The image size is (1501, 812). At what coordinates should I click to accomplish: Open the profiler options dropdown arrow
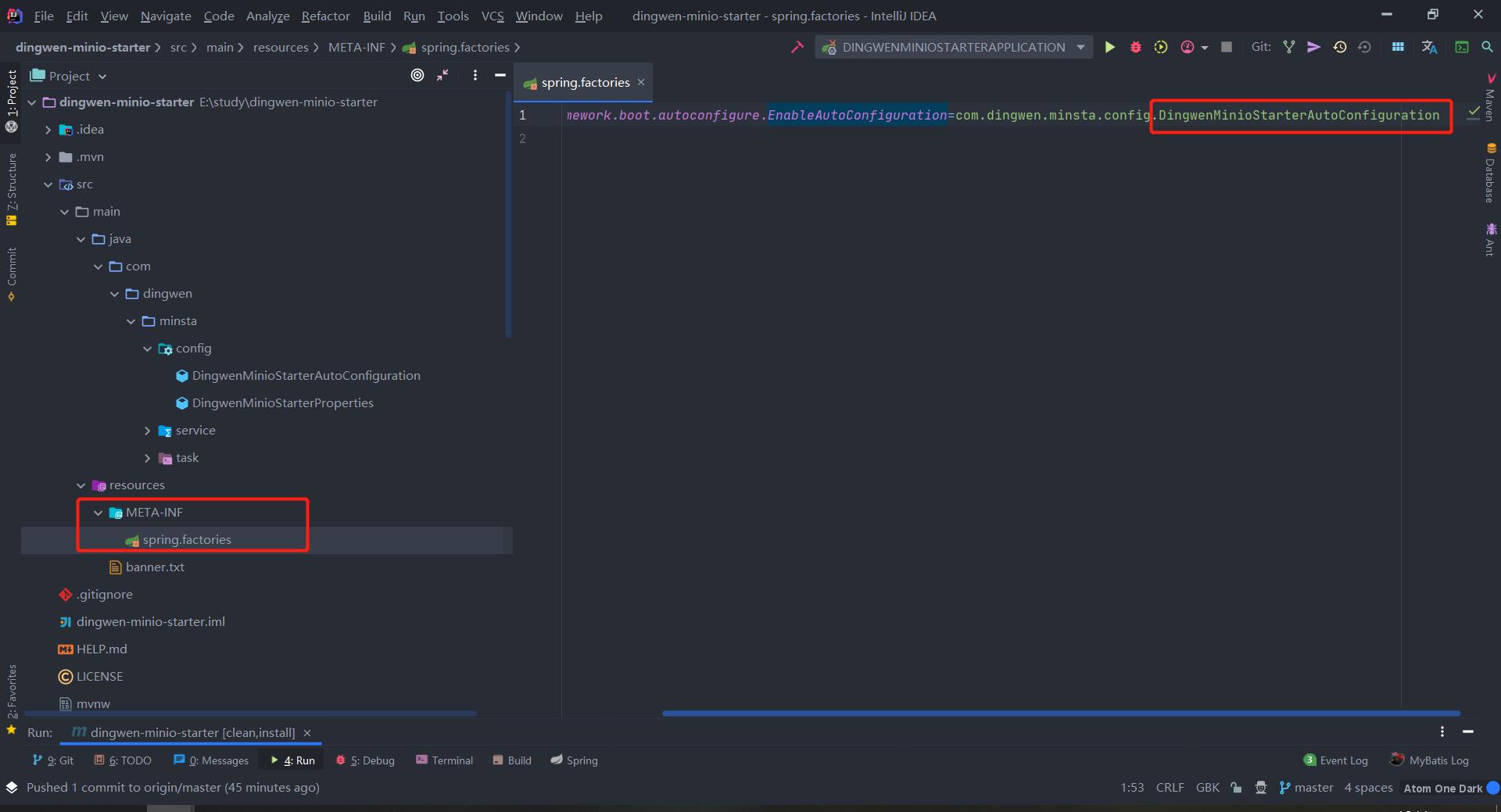coord(1205,48)
